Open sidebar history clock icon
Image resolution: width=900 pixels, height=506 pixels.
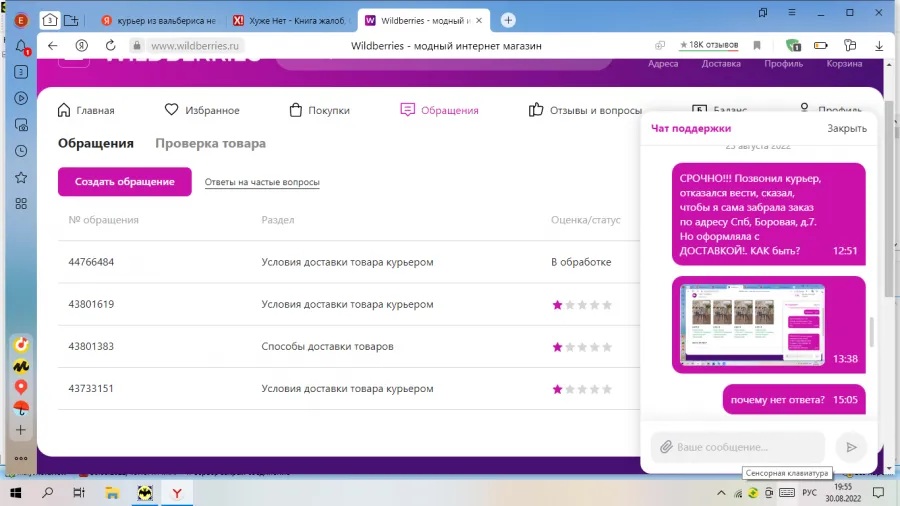[21, 151]
